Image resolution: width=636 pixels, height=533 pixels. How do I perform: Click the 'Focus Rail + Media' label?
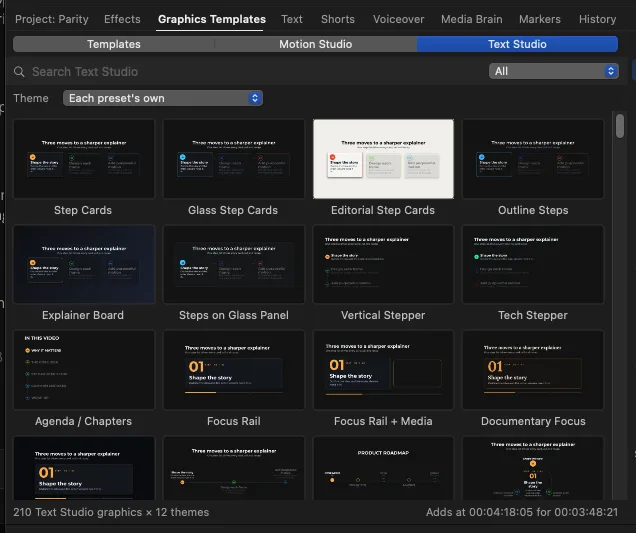[383, 421]
